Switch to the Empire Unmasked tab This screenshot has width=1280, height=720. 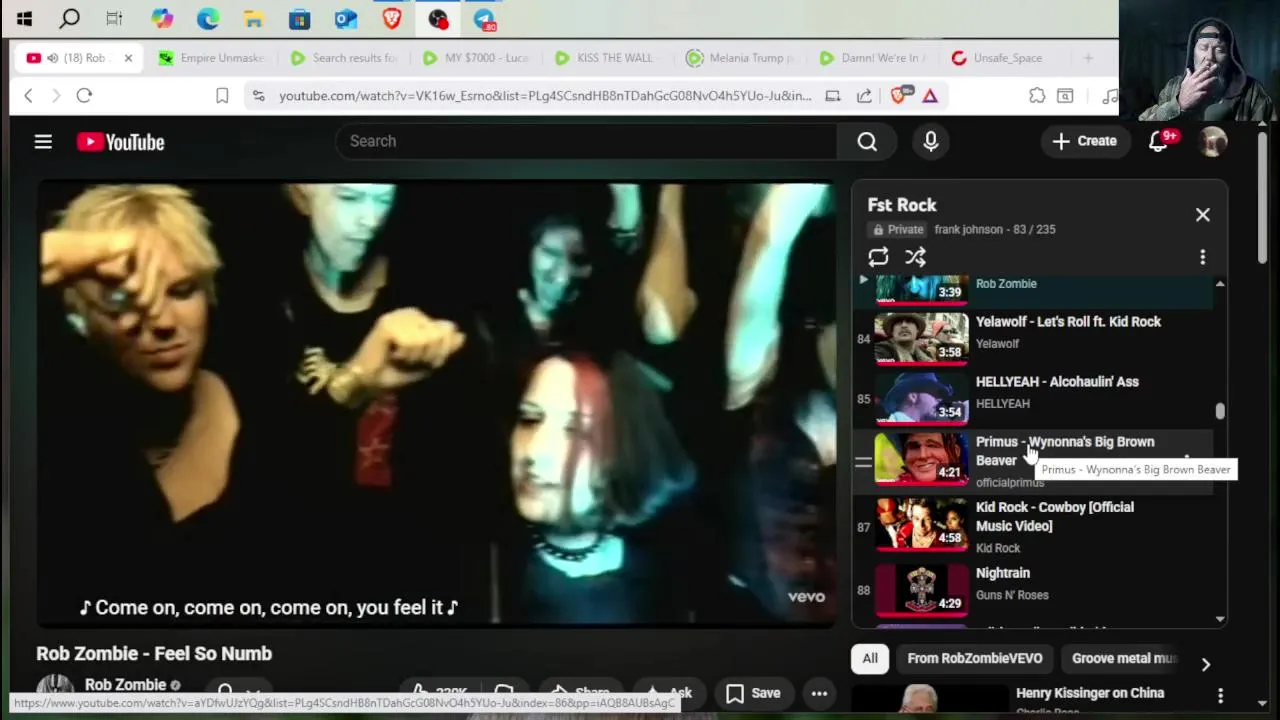click(x=211, y=58)
